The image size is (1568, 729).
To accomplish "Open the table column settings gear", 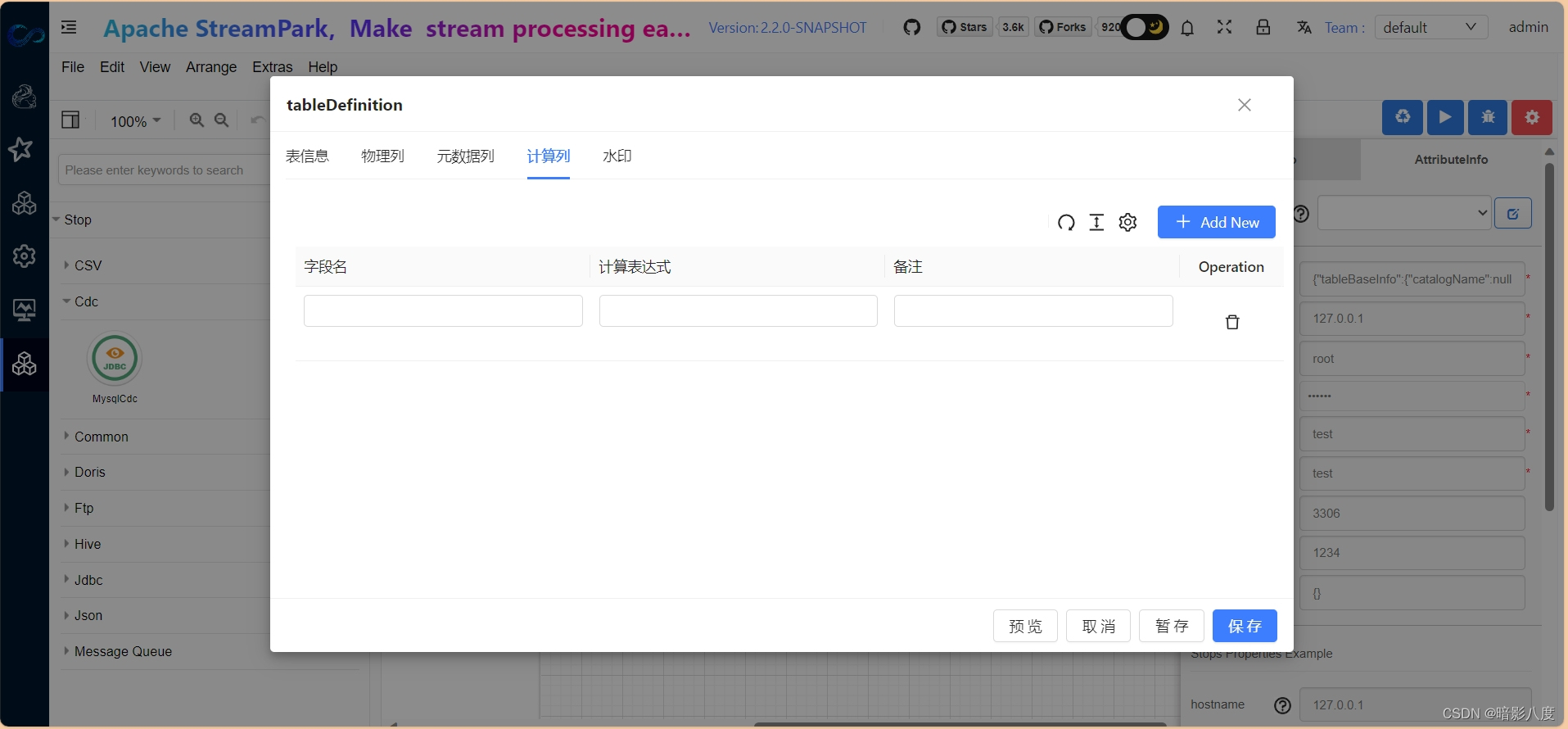I will point(1127,222).
